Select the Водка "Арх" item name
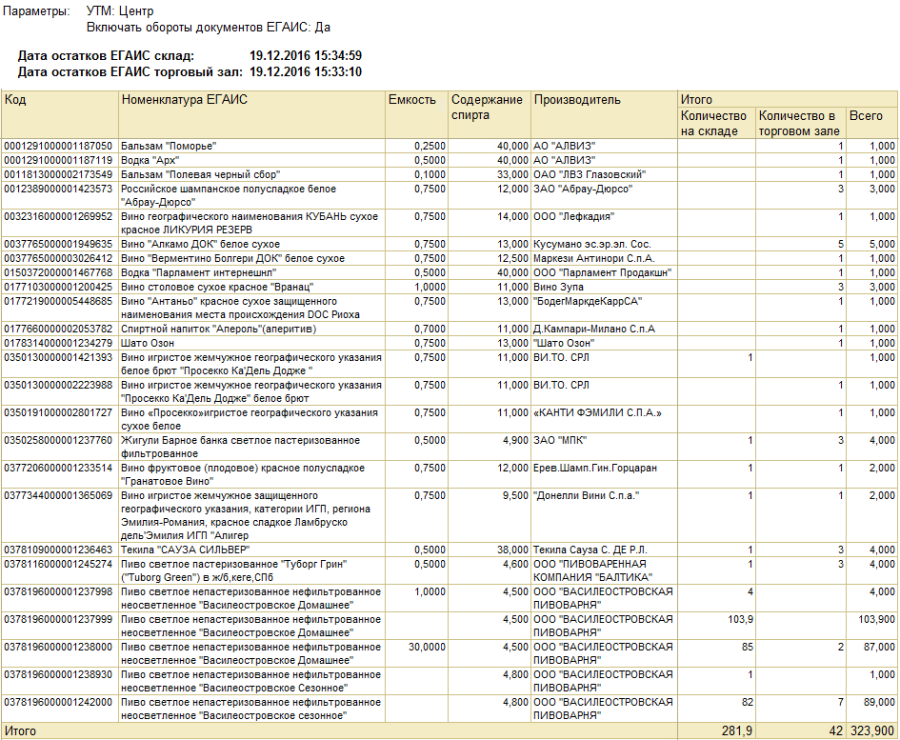Viewport: 900px width, 740px height. coord(150,160)
